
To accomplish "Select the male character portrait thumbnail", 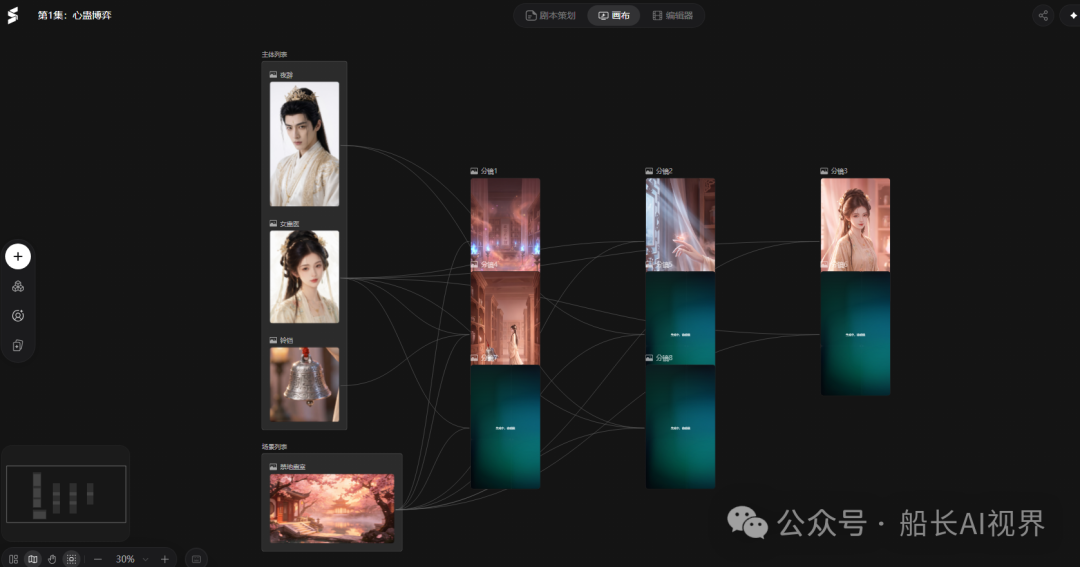I will point(304,144).
